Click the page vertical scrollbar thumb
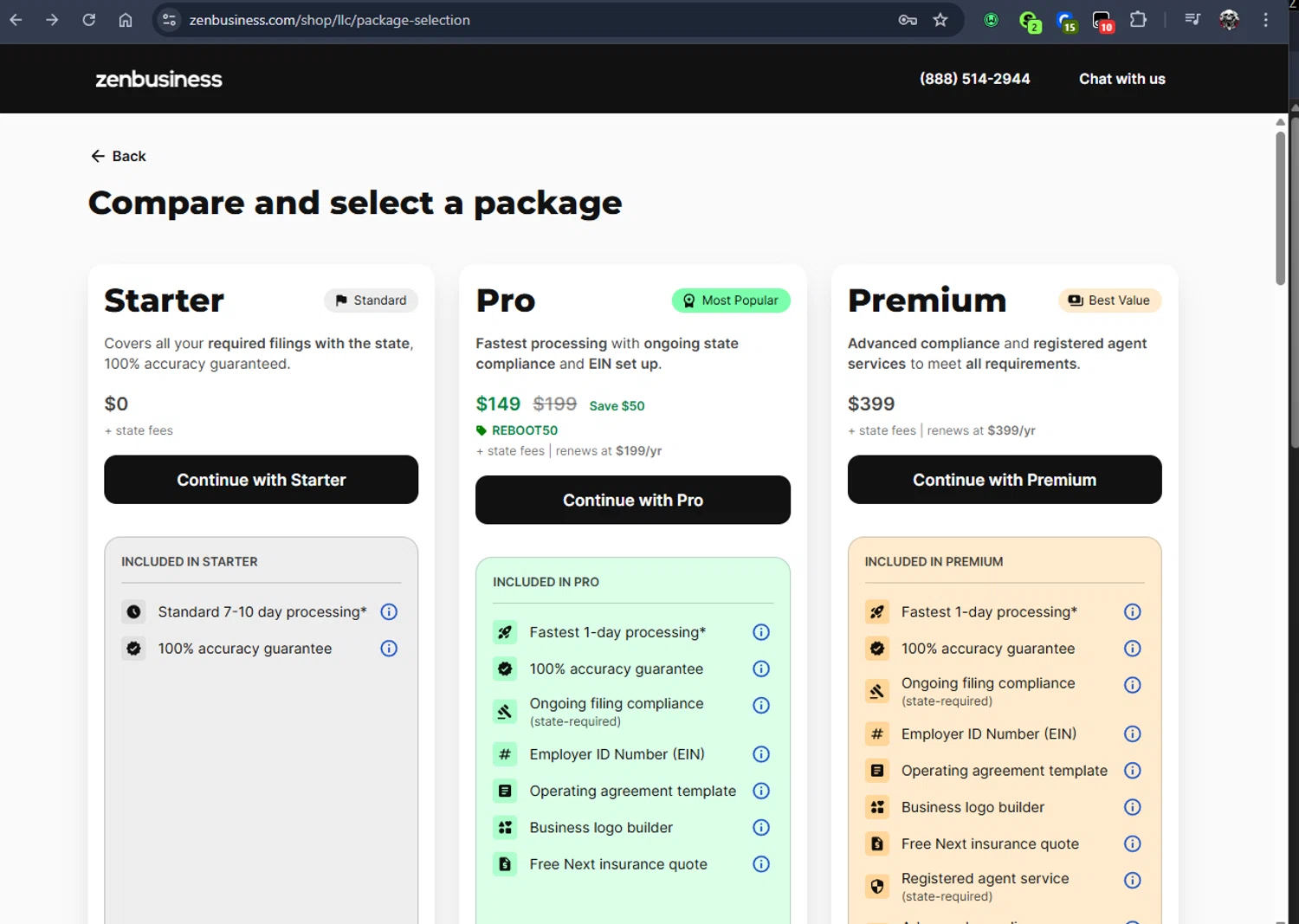 (1281, 208)
